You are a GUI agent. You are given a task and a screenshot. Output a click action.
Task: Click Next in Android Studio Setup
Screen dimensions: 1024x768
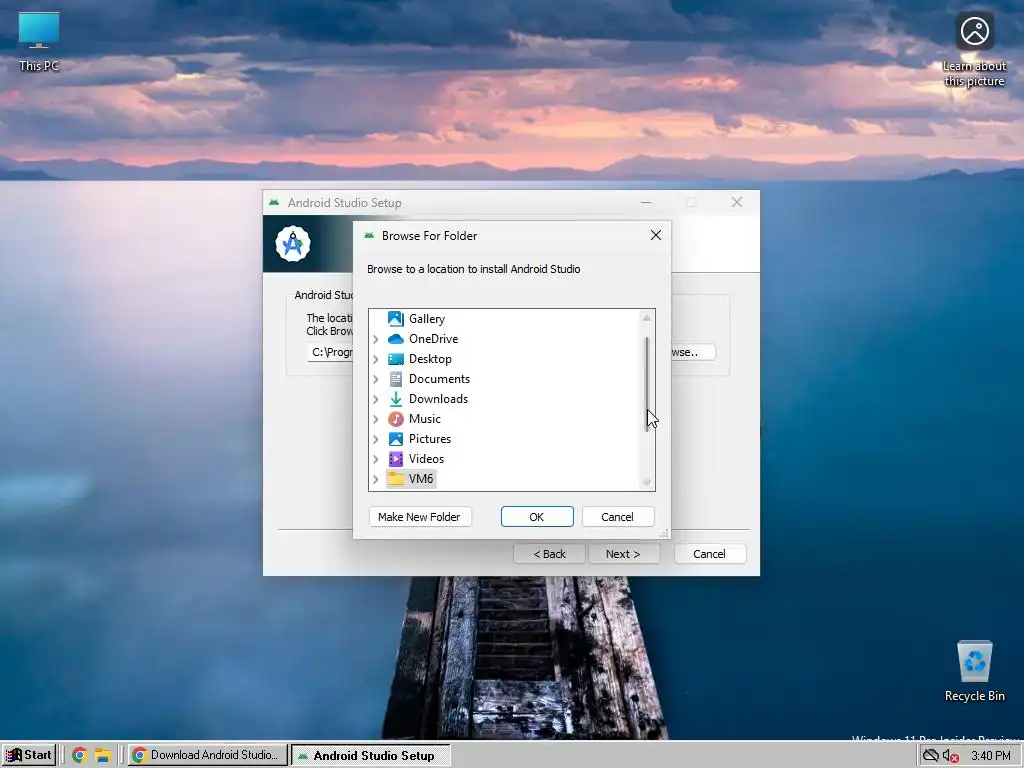tap(623, 554)
